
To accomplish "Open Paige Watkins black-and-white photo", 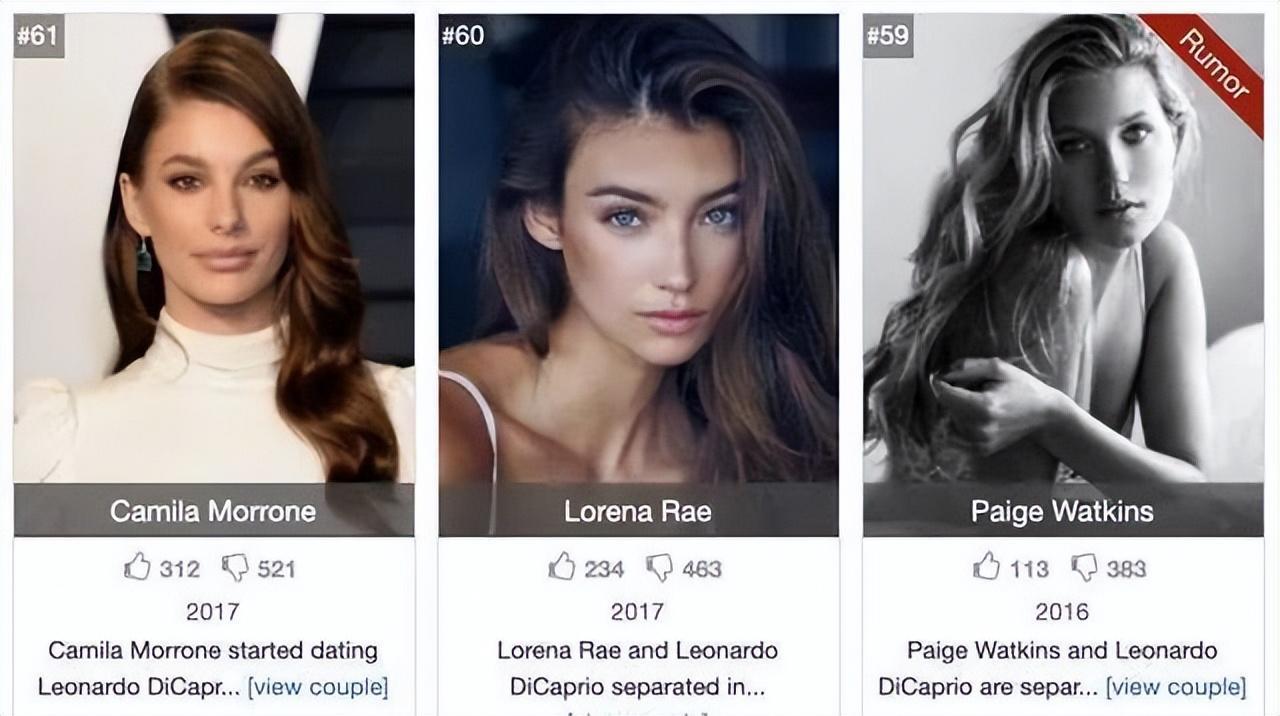I will coord(1063,248).
